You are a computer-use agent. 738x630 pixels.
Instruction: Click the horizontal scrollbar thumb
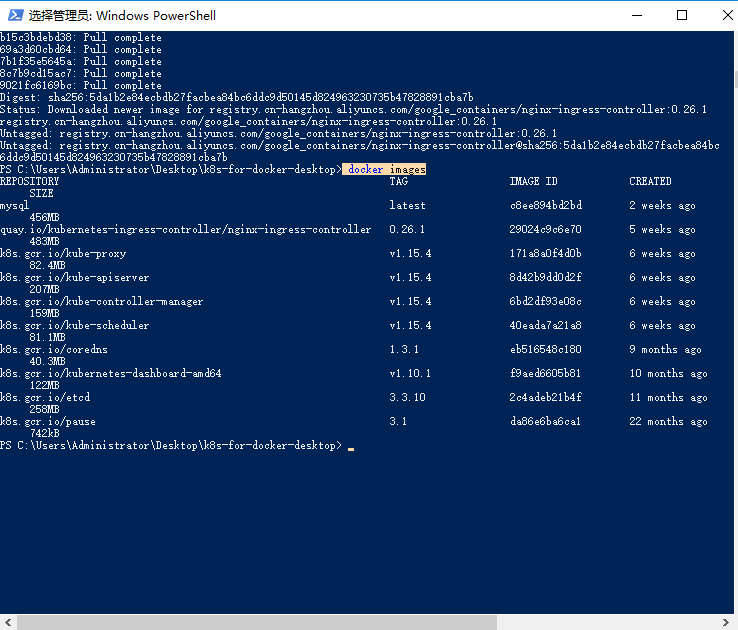coord(257,622)
